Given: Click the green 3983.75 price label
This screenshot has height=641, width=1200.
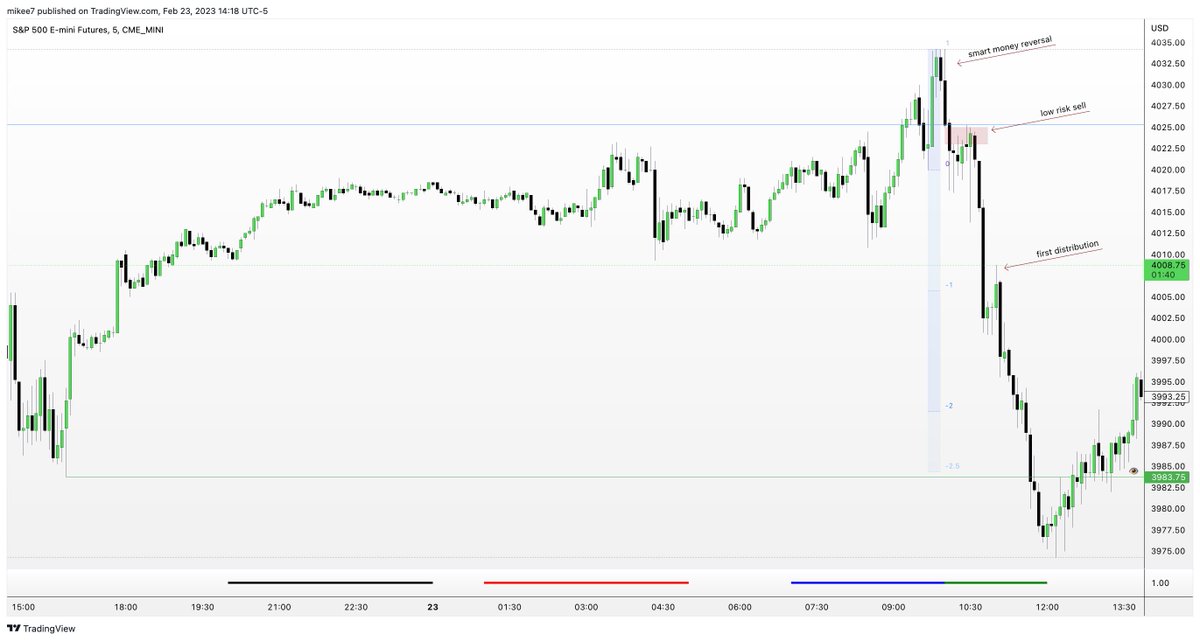Looking at the screenshot, I should (x=1166, y=477).
